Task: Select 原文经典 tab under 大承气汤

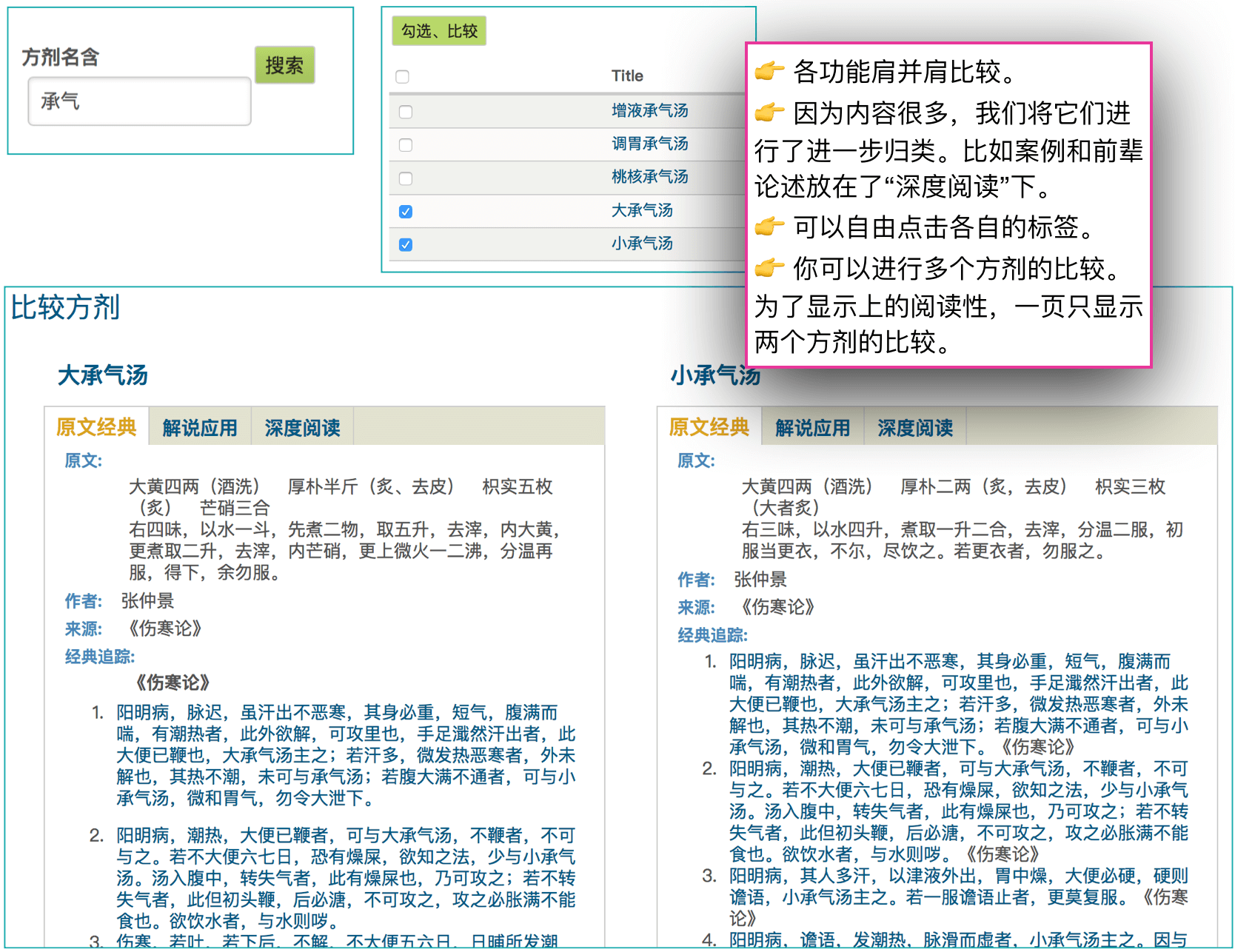Action: pos(96,427)
